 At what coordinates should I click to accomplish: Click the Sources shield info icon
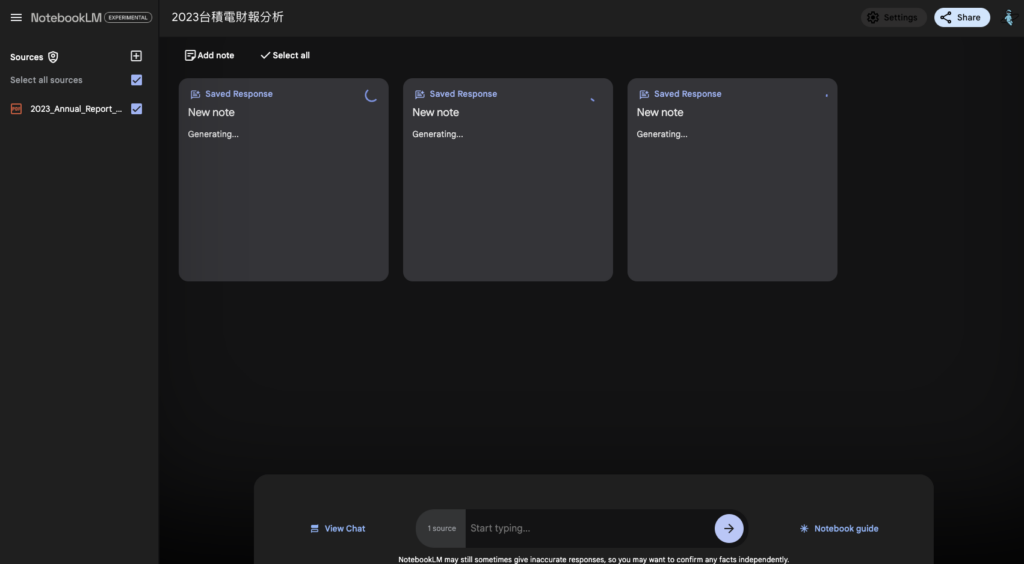[53, 57]
